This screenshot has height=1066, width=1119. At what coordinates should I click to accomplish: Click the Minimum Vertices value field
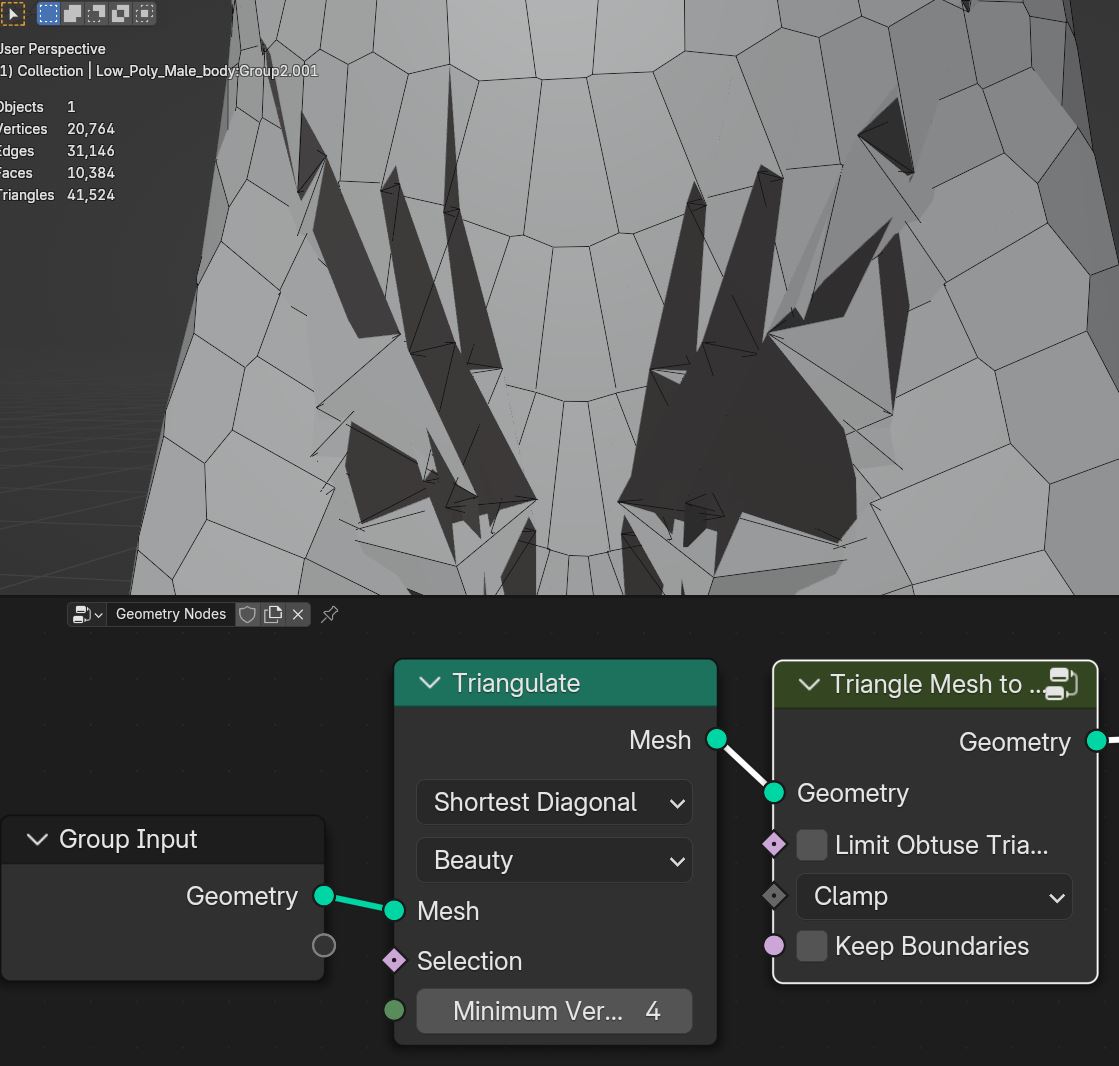click(555, 1011)
